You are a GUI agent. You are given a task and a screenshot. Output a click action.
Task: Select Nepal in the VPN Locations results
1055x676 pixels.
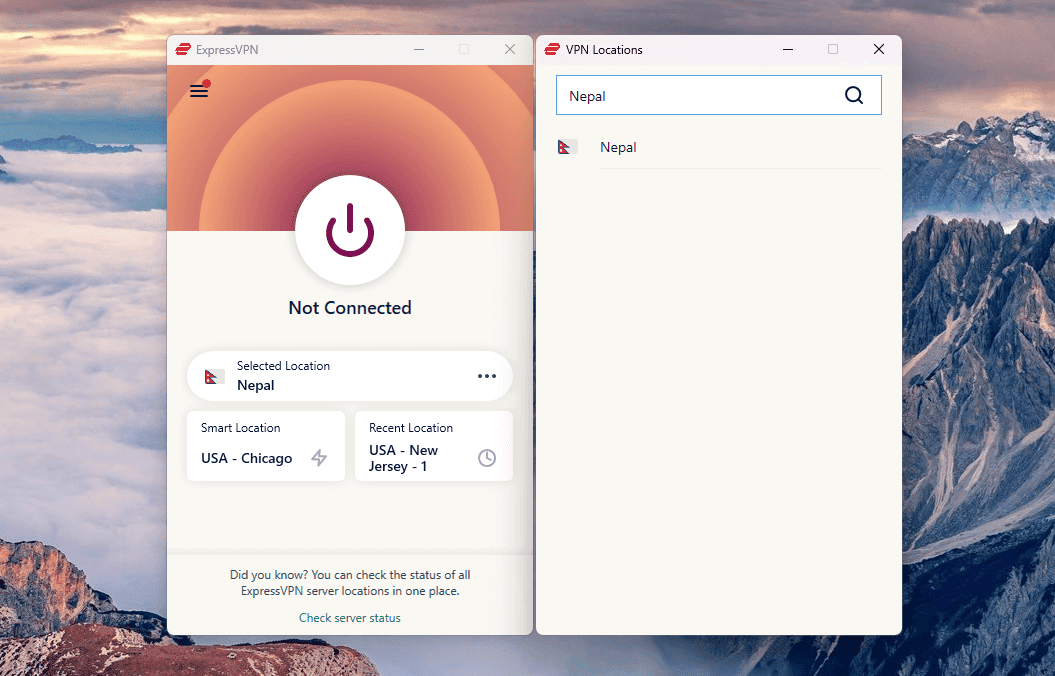coord(719,147)
